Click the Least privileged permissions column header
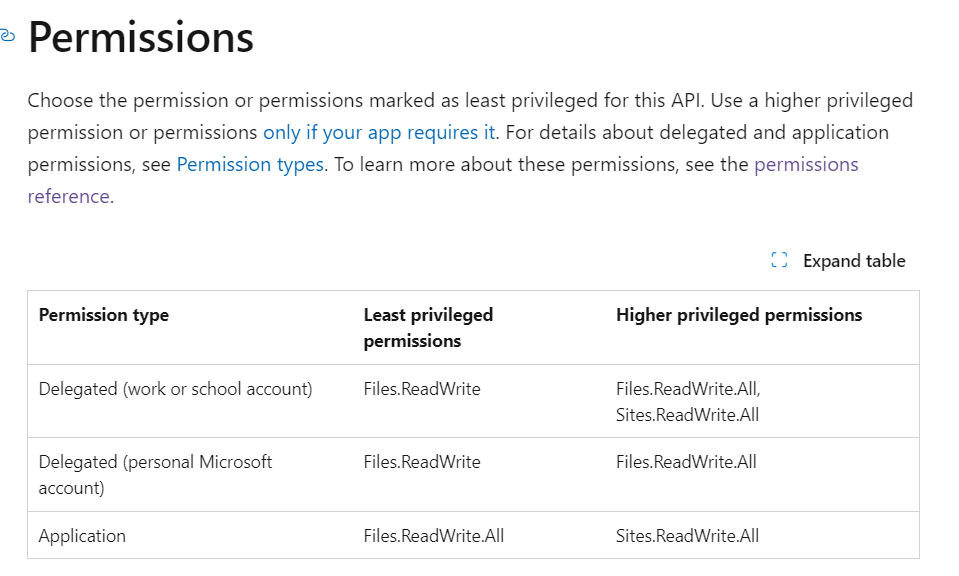This screenshot has height=576, width=959. tap(428, 328)
